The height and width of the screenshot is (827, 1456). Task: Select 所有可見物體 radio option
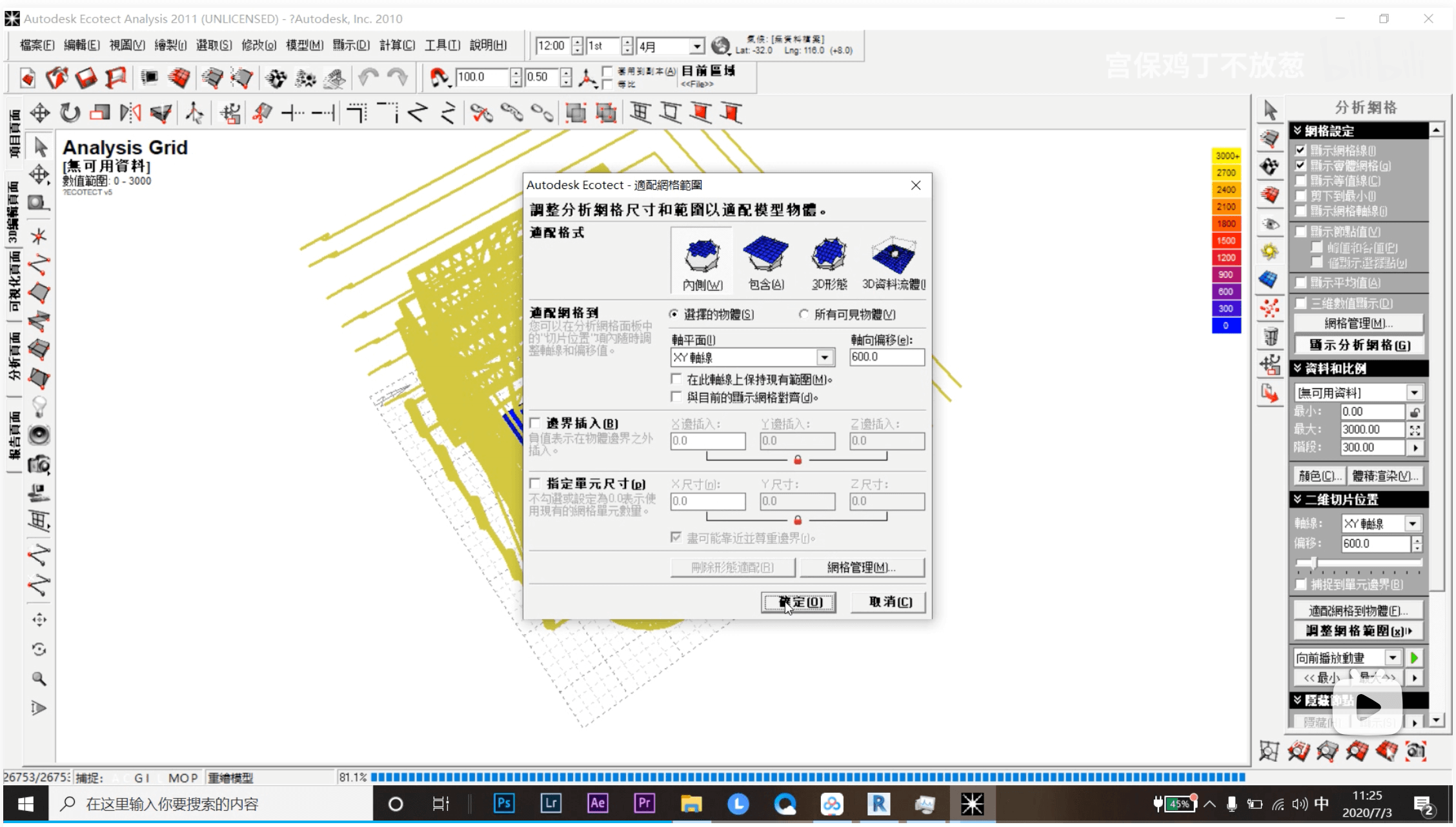(x=804, y=314)
